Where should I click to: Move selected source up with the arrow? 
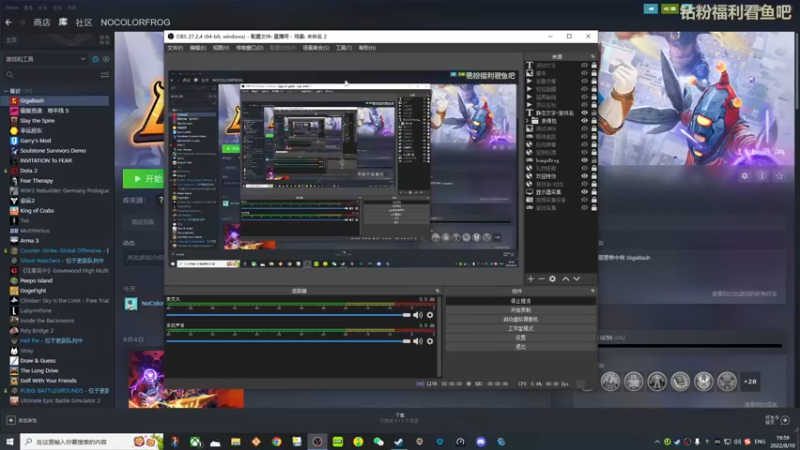(565, 279)
